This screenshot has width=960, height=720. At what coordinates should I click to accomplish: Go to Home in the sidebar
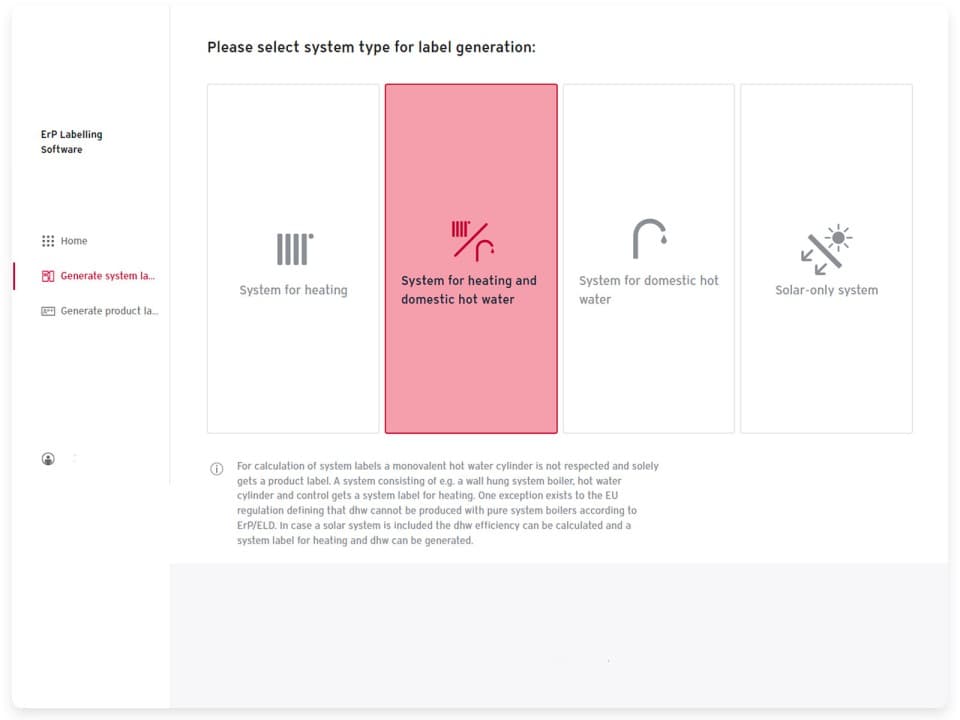(x=74, y=241)
